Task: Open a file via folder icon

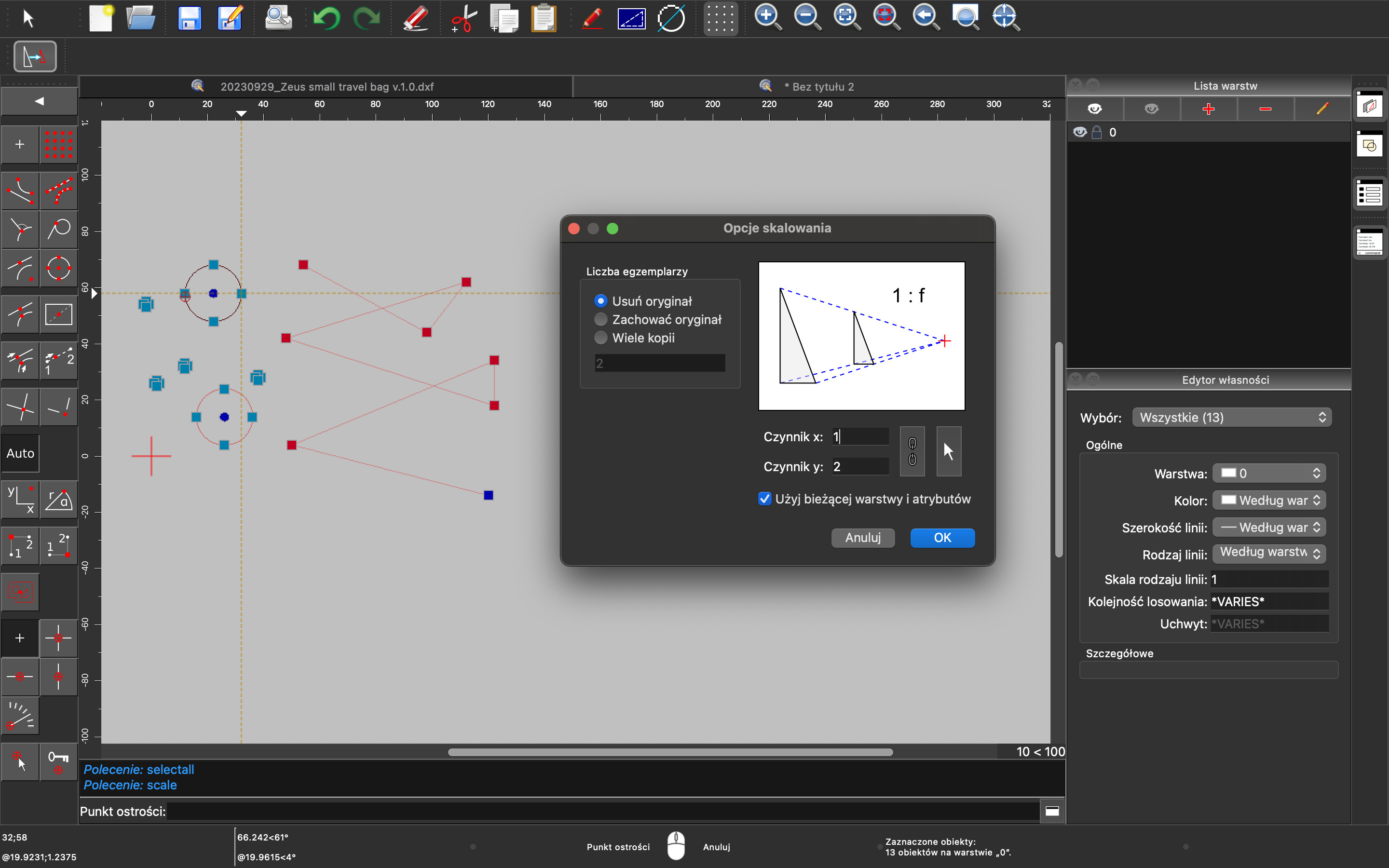Action: coord(141,18)
